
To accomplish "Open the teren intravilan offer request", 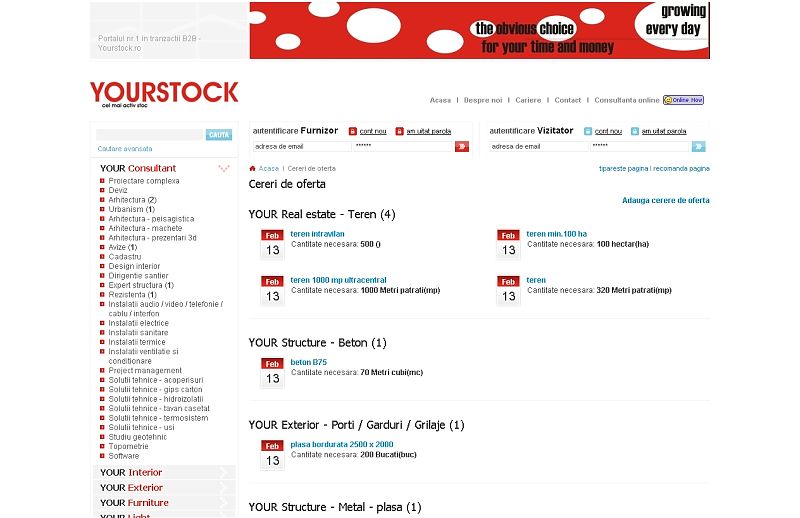I will [x=317, y=234].
